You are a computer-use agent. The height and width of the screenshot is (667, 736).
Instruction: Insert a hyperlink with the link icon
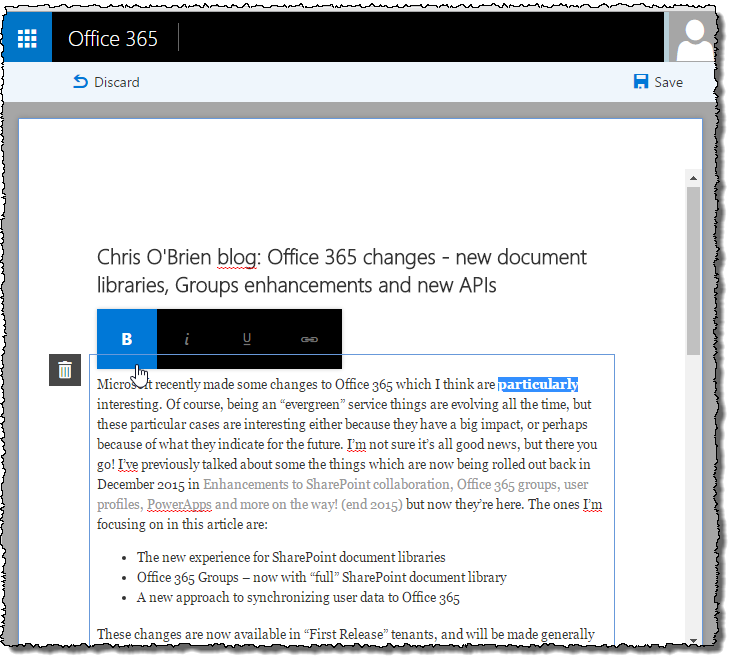pos(309,339)
